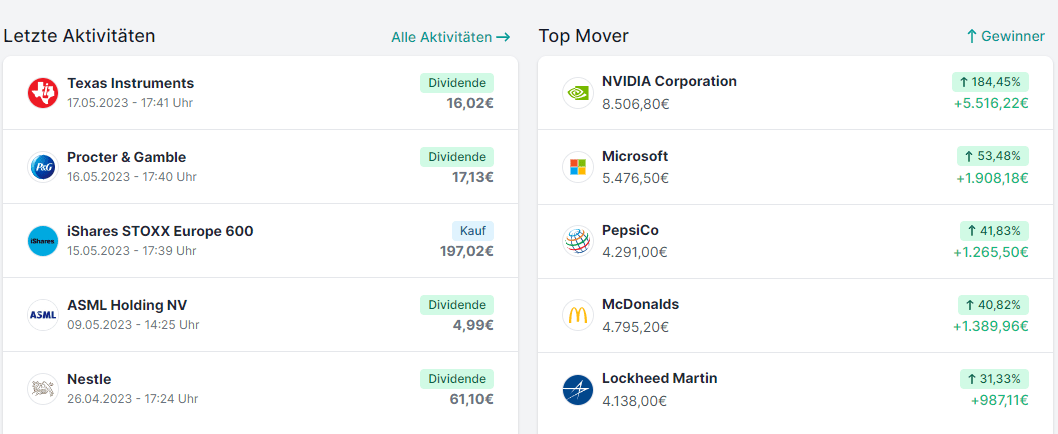Click the ASML logo icon

[x=43, y=315]
